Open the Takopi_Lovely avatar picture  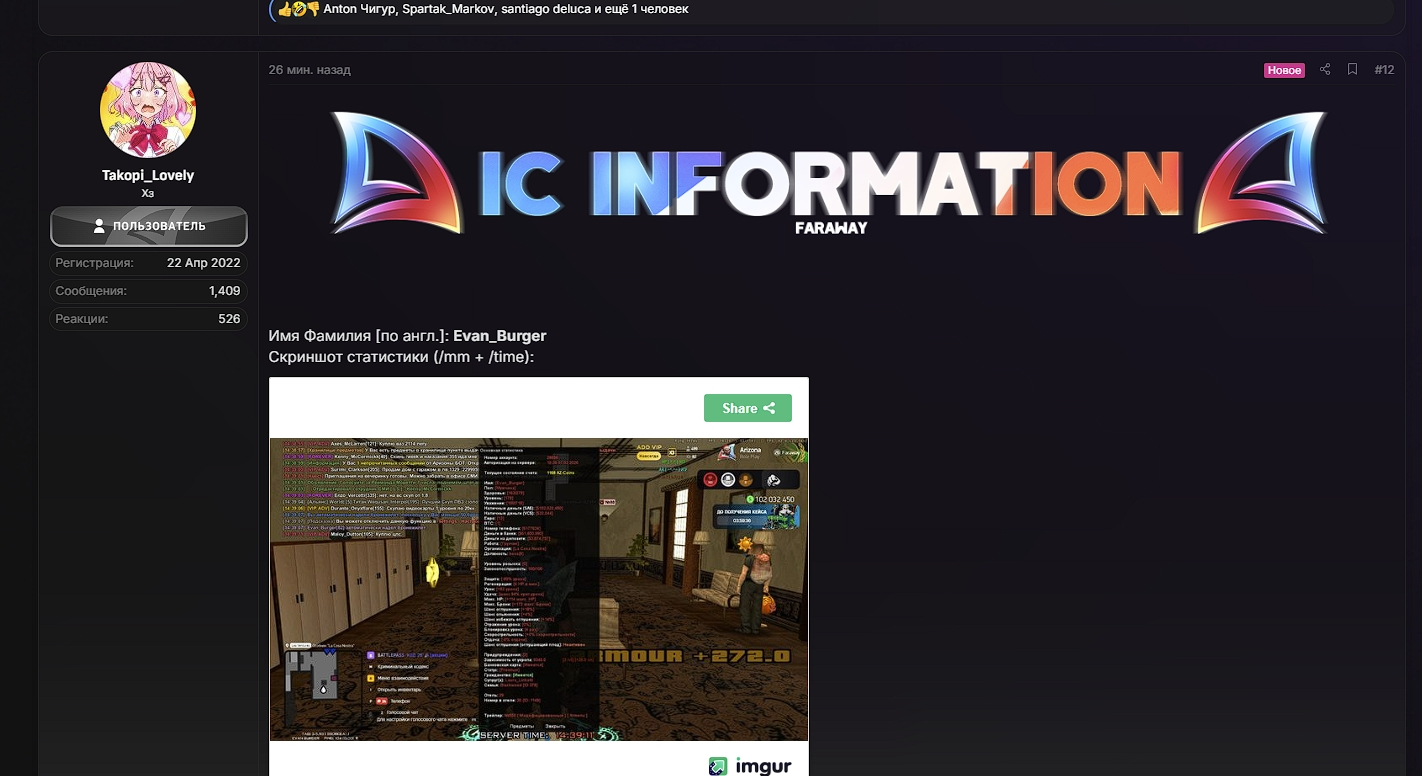click(x=148, y=110)
